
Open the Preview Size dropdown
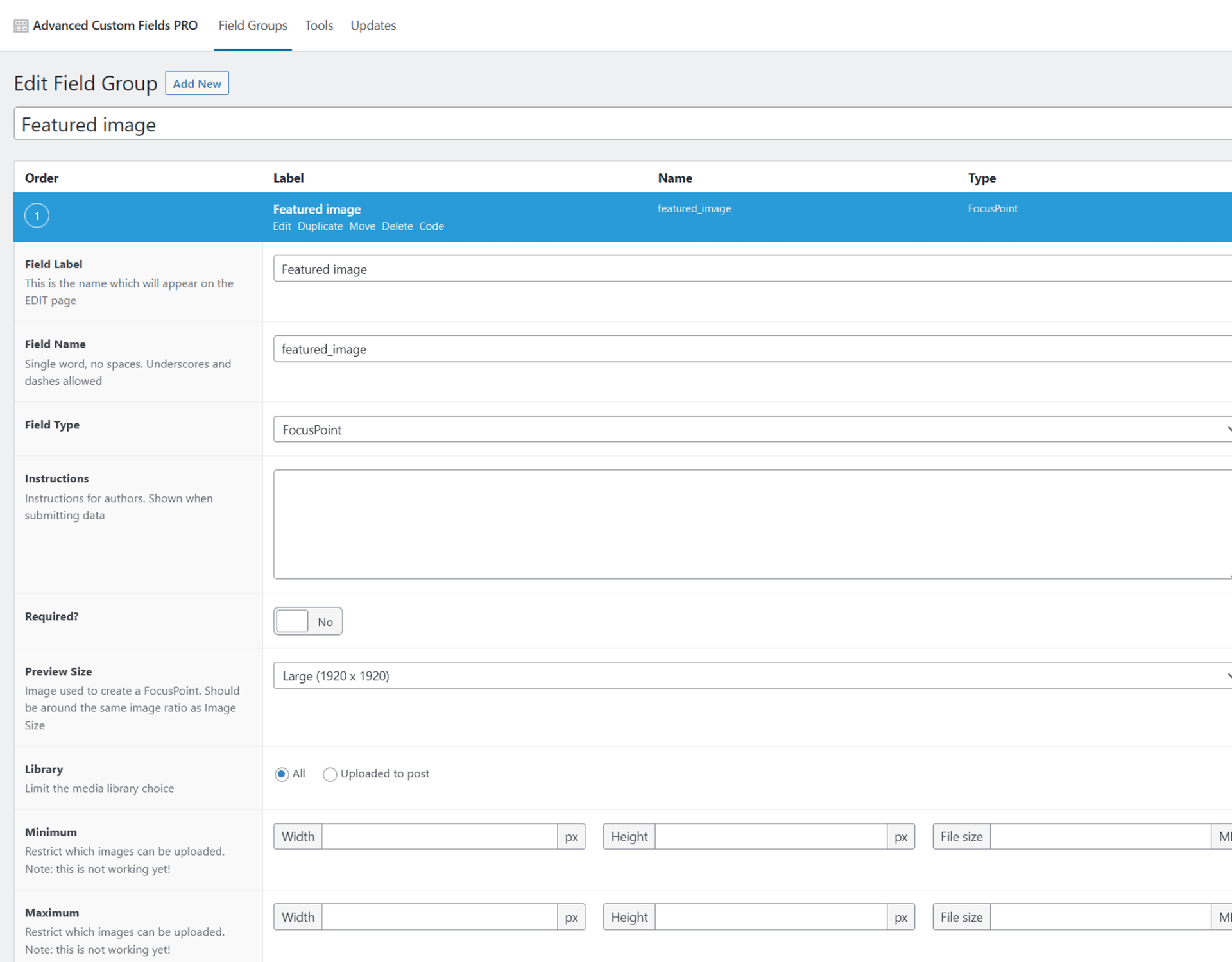click(x=751, y=676)
